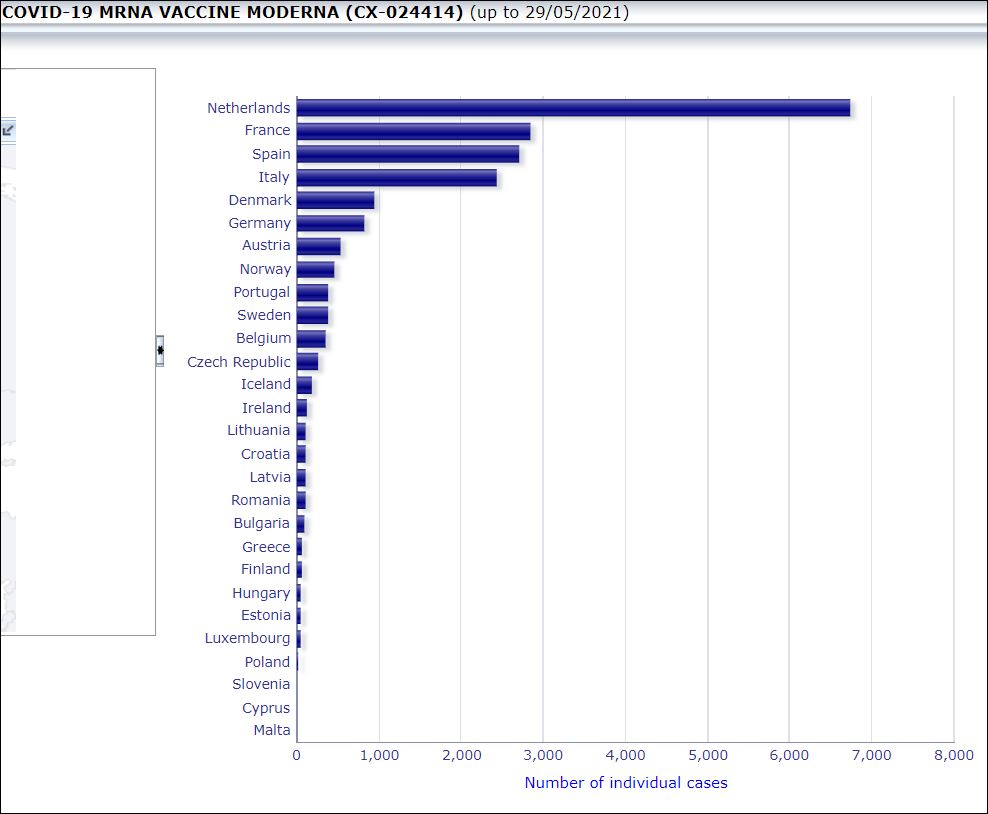Viewport: 988px width, 814px height.
Task: Select the "Luxembourg" label
Action: click(x=247, y=638)
